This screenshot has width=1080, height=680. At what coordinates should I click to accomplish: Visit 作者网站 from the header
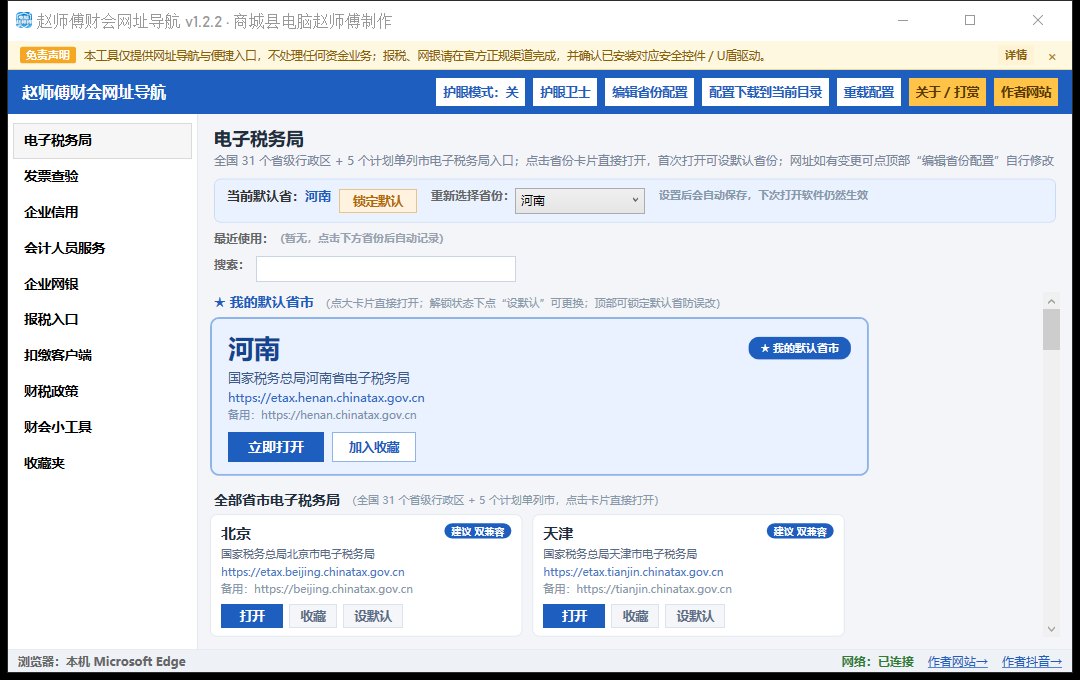coord(1026,92)
